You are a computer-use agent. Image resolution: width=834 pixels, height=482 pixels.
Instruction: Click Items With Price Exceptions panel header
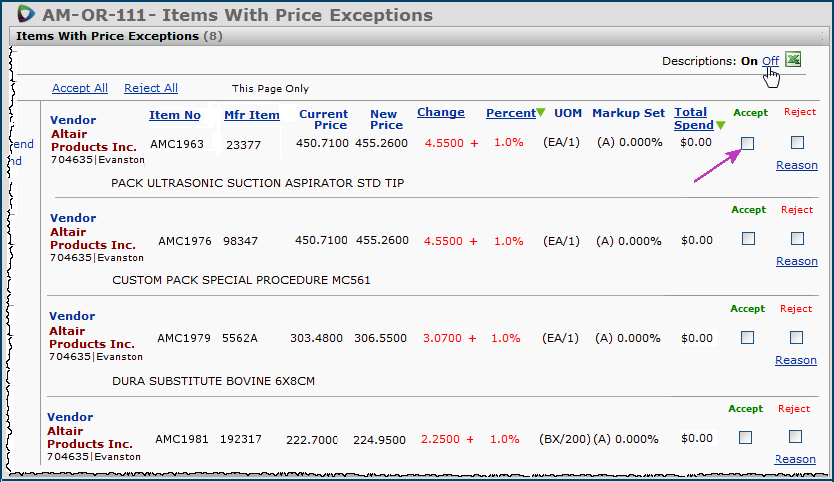pyautogui.click(x=108, y=36)
